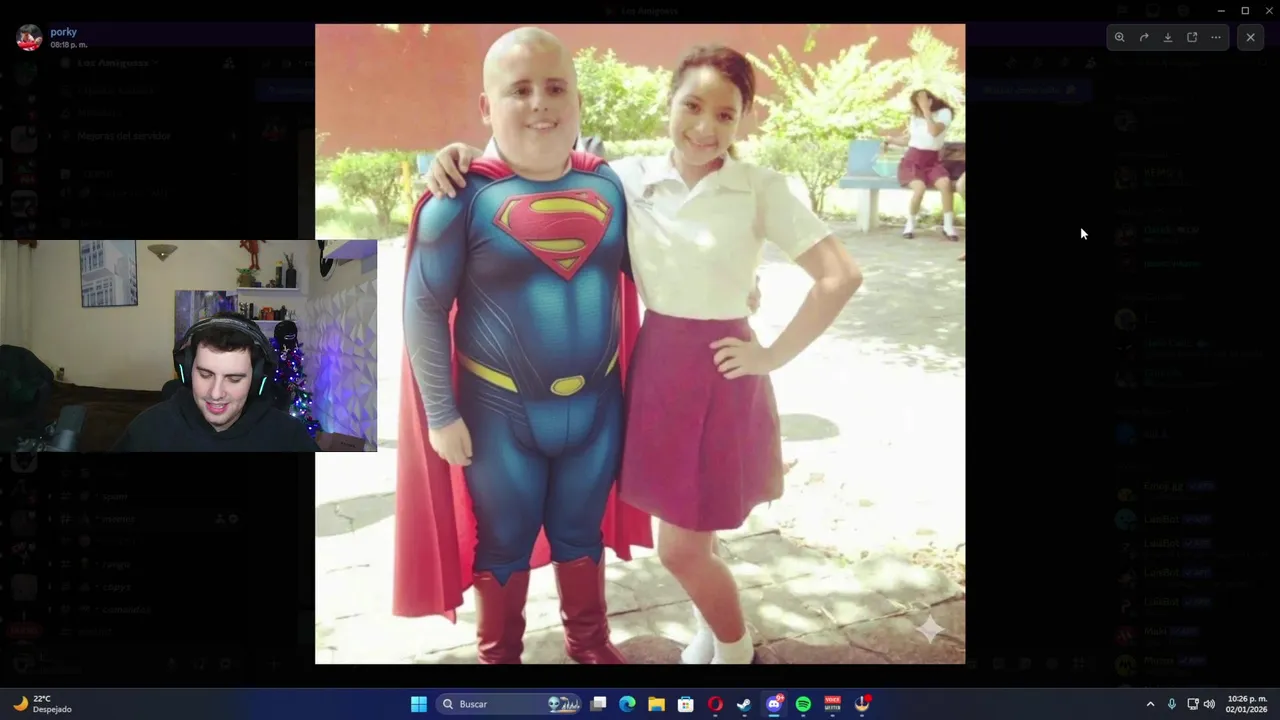The image size is (1280, 720).
Task: Open Task View from the taskbar
Action: coord(598,704)
